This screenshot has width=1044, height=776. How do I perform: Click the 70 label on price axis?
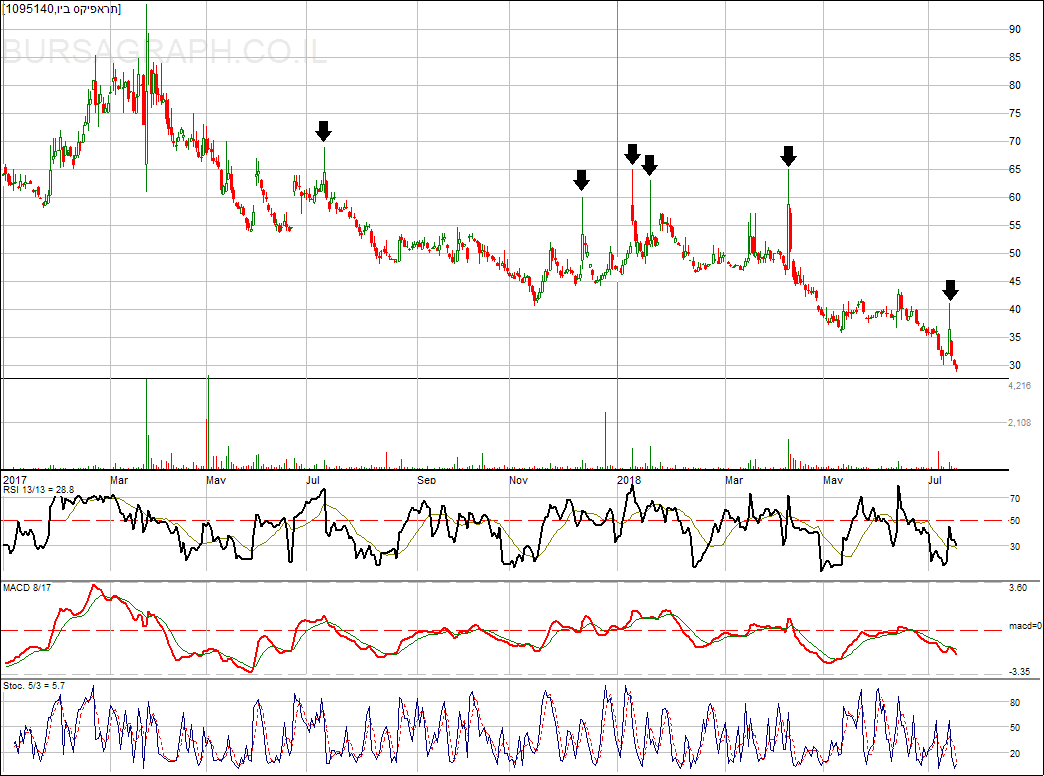point(1015,141)
